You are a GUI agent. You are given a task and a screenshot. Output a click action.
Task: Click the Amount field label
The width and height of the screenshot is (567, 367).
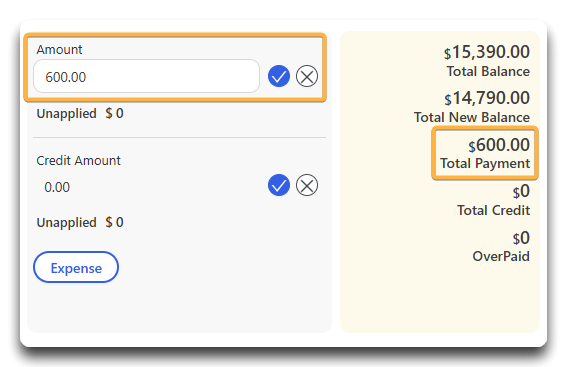(x=59, y=50)
